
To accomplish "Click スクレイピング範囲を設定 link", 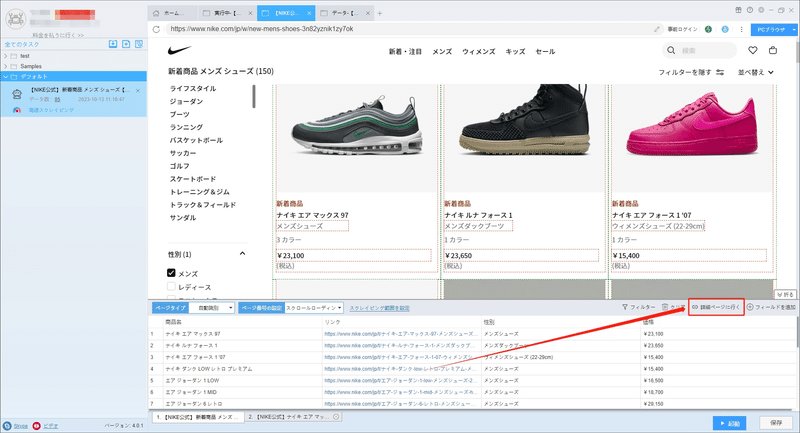I will pyautogui.click(x=379, y=309).
